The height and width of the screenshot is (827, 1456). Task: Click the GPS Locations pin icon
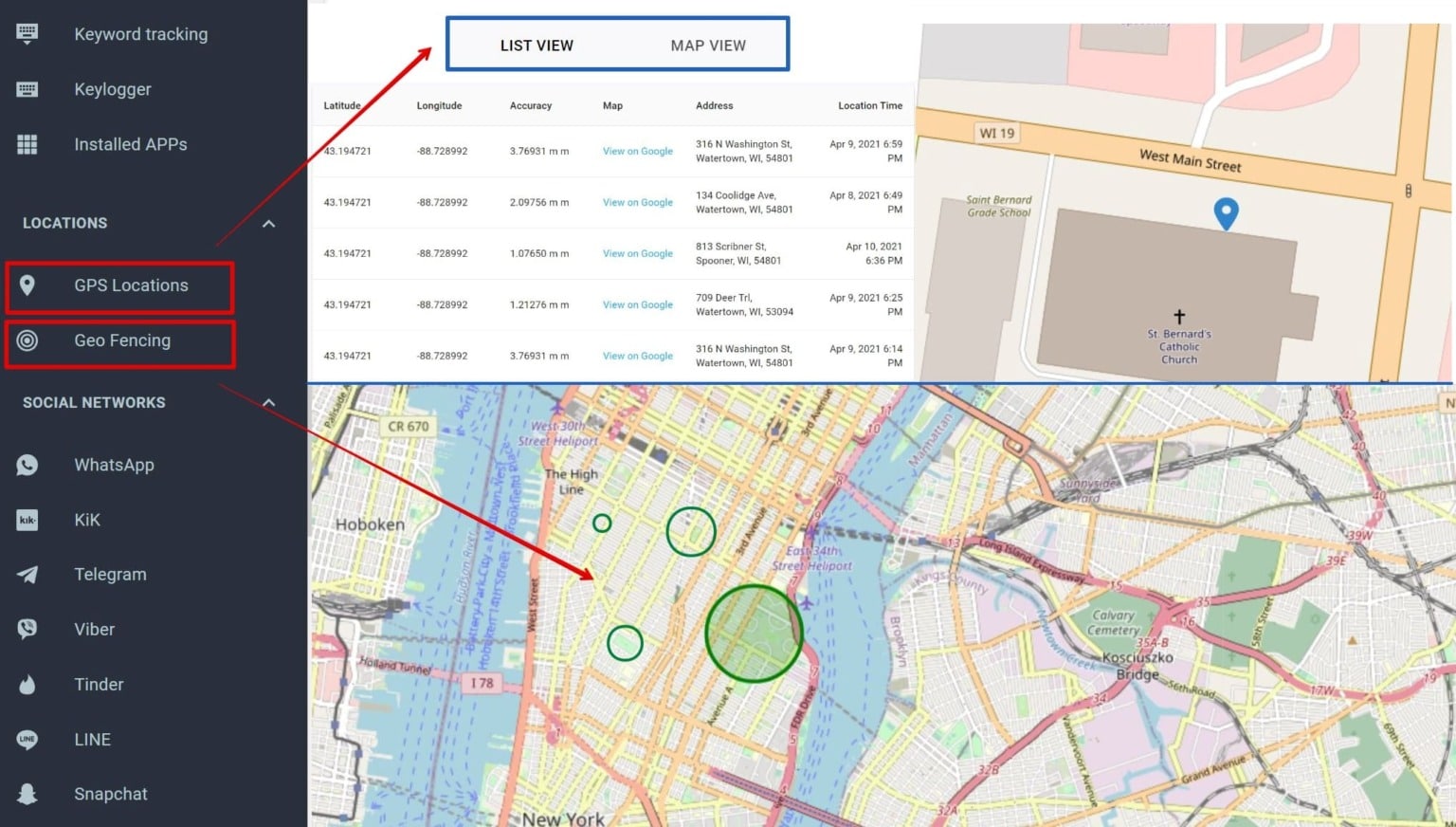pos(27,285)
